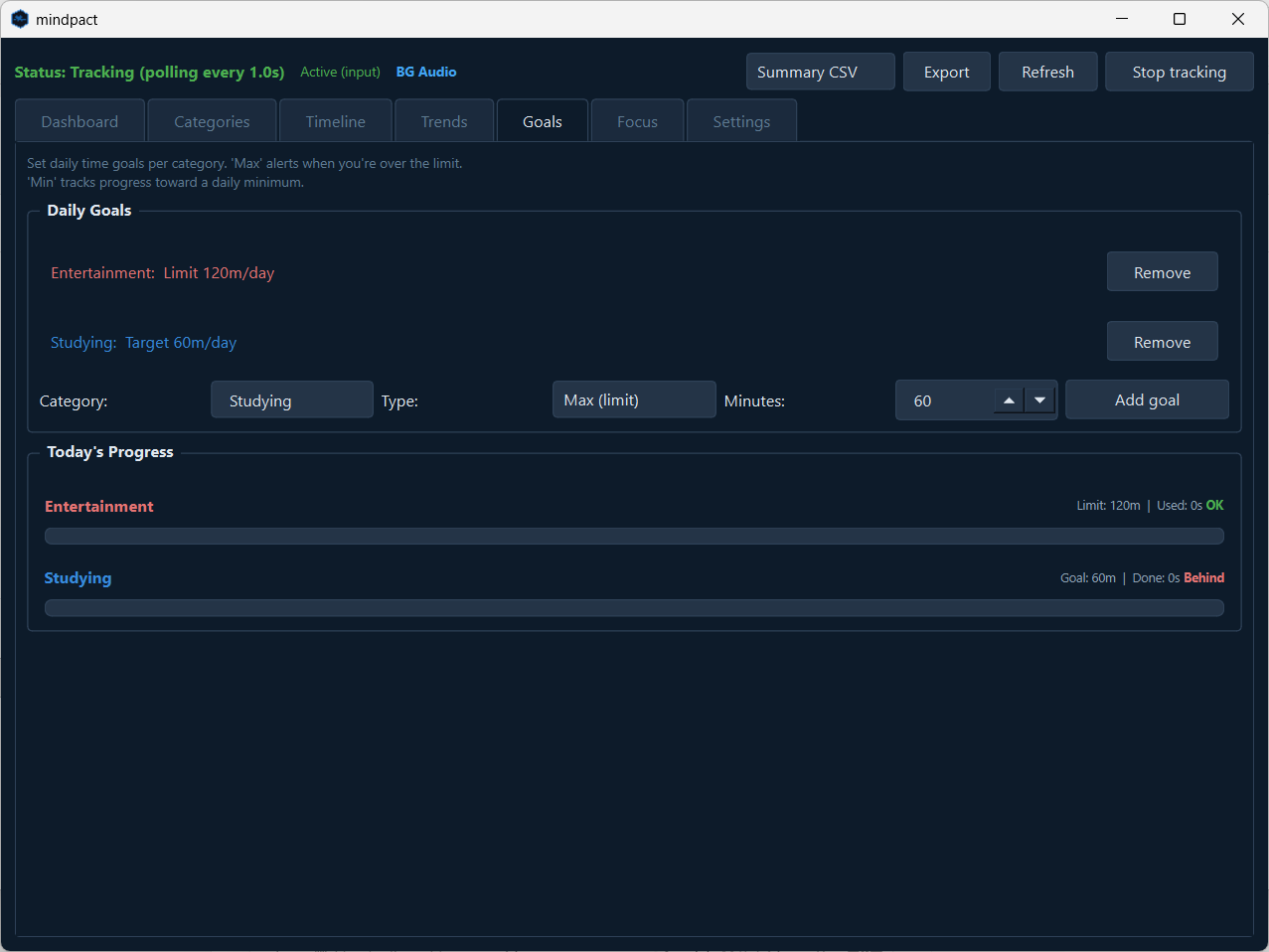Image resolution: width=1269 pixels, height=952 pixels.
Task: Decrease minutes with the down arrow
Action: [x=1039, y=400]
